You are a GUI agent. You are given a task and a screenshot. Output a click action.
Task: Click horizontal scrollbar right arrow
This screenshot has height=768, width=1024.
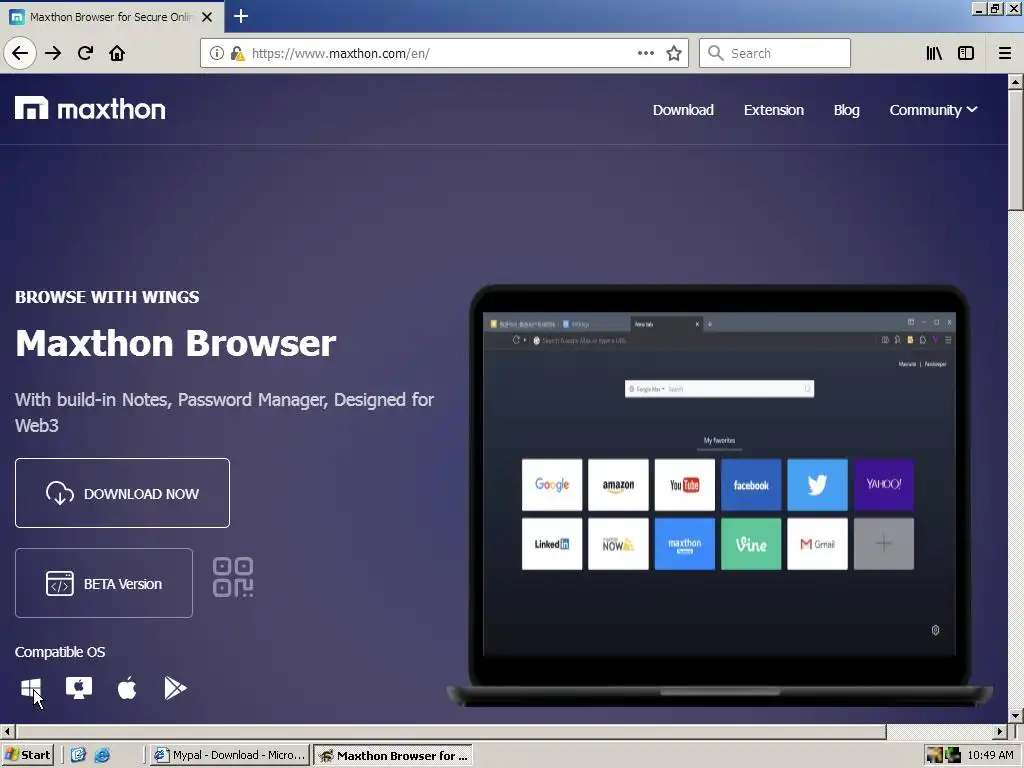[x=1000, y=731]
